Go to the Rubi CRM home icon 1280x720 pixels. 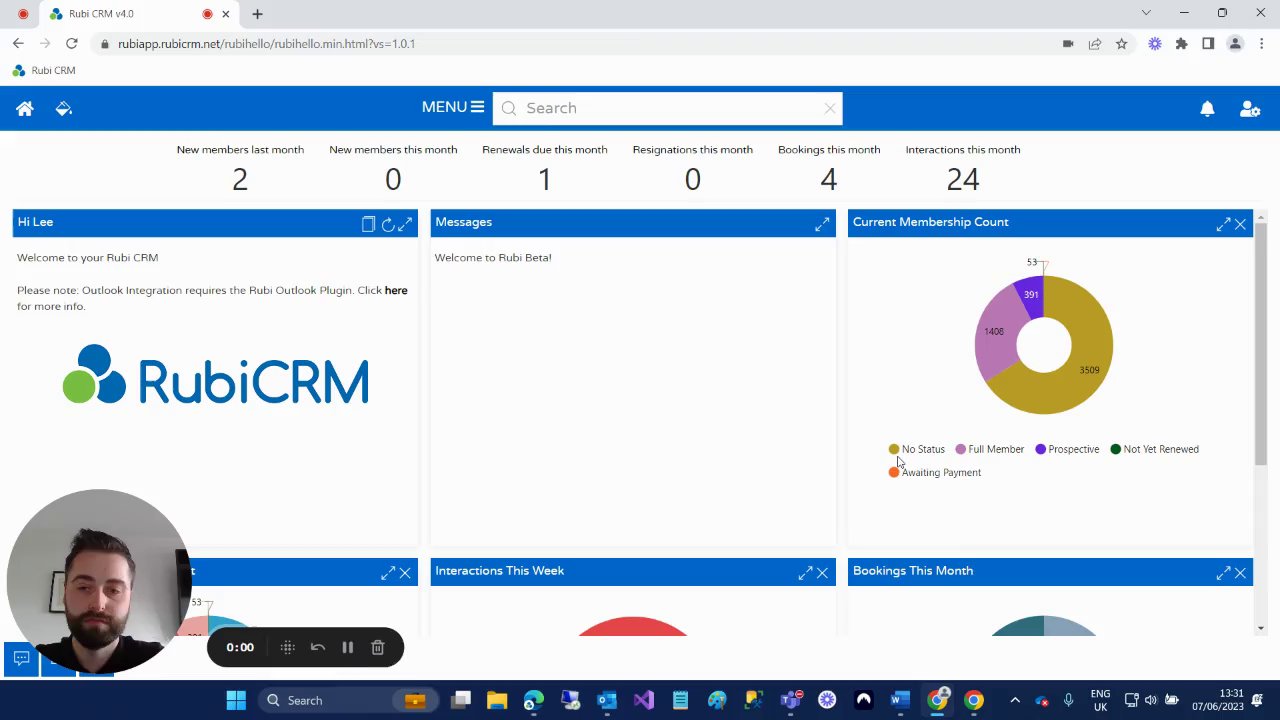point(25,108)
